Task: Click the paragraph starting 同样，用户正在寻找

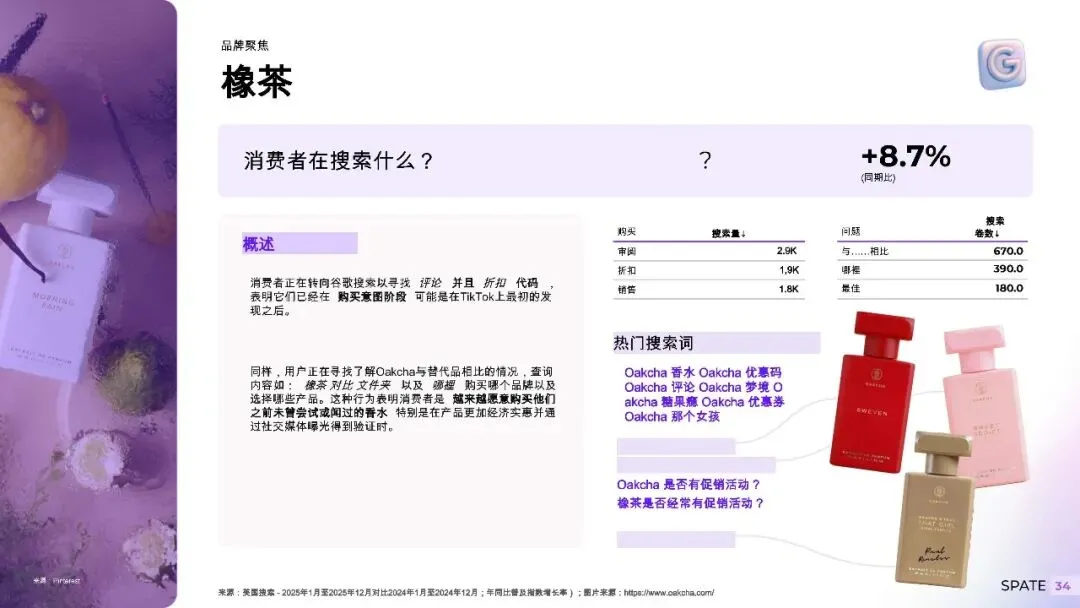Action: 402,399
